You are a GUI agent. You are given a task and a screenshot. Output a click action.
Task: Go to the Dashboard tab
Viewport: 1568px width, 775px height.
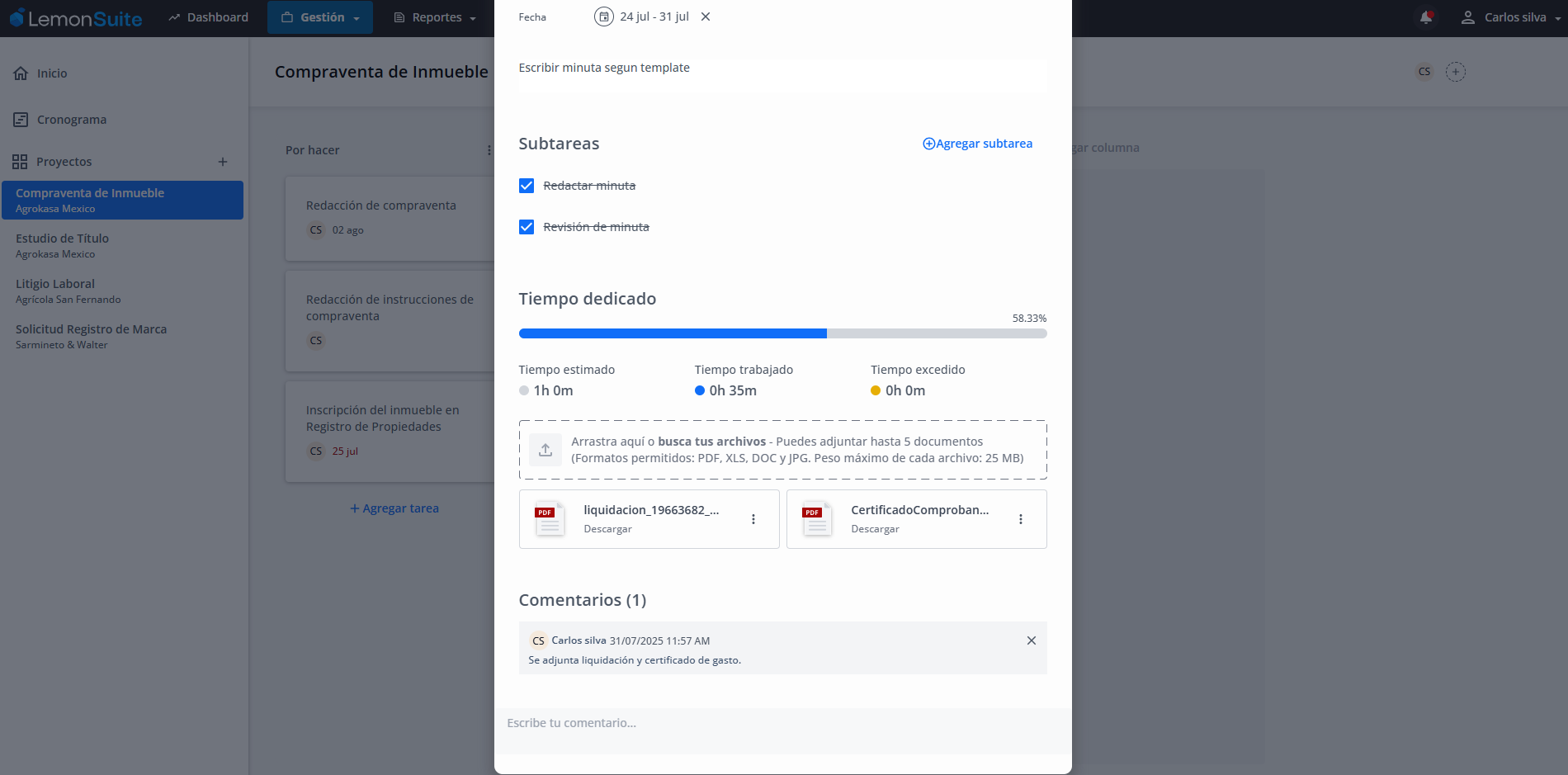(208, 17)
